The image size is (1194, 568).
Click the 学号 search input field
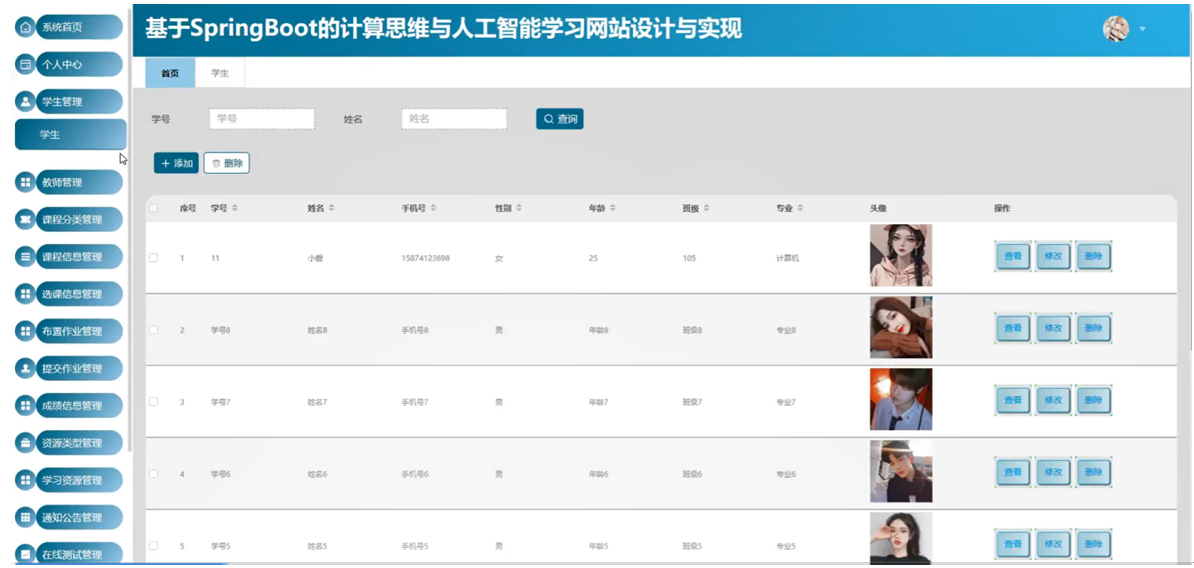(262, 119)
